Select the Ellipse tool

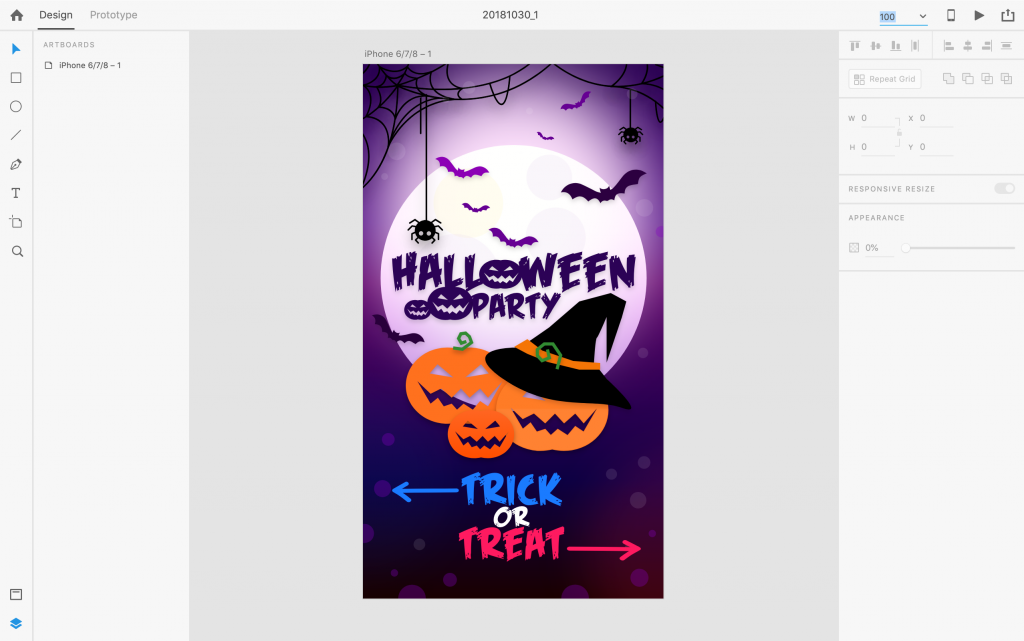[x=16, y=106]
